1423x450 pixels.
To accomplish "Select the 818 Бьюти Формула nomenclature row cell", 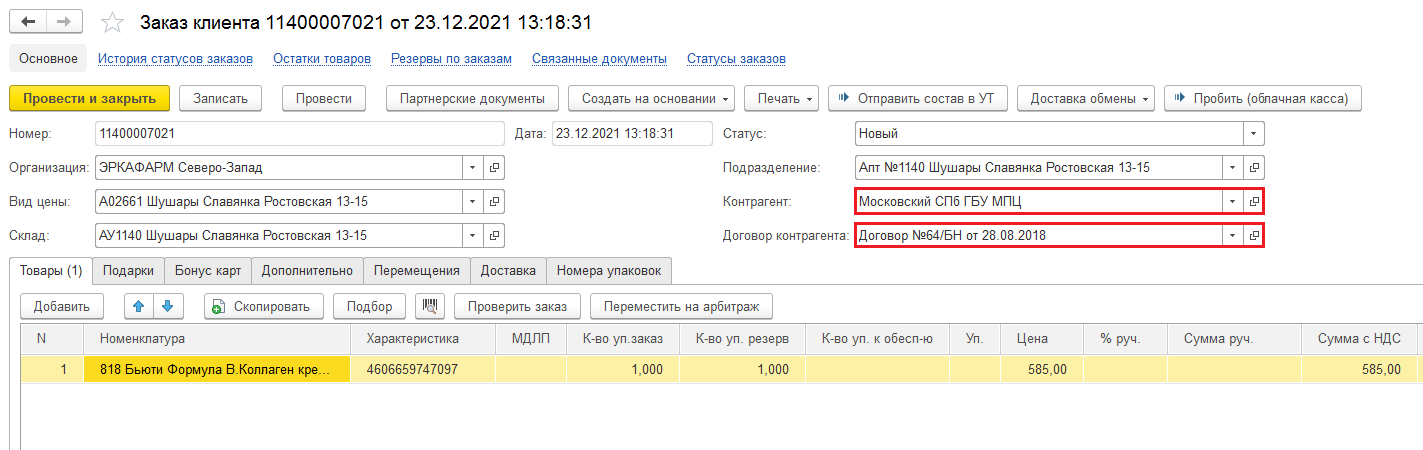I will pyautogui.click(x=217, y=369).
